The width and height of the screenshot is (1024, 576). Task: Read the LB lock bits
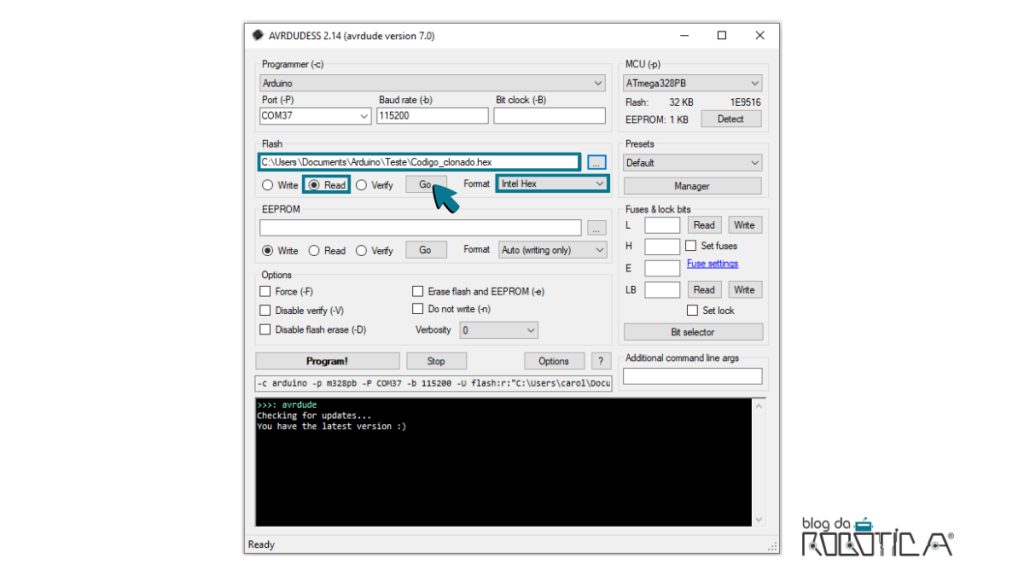(x=704, y=290)
